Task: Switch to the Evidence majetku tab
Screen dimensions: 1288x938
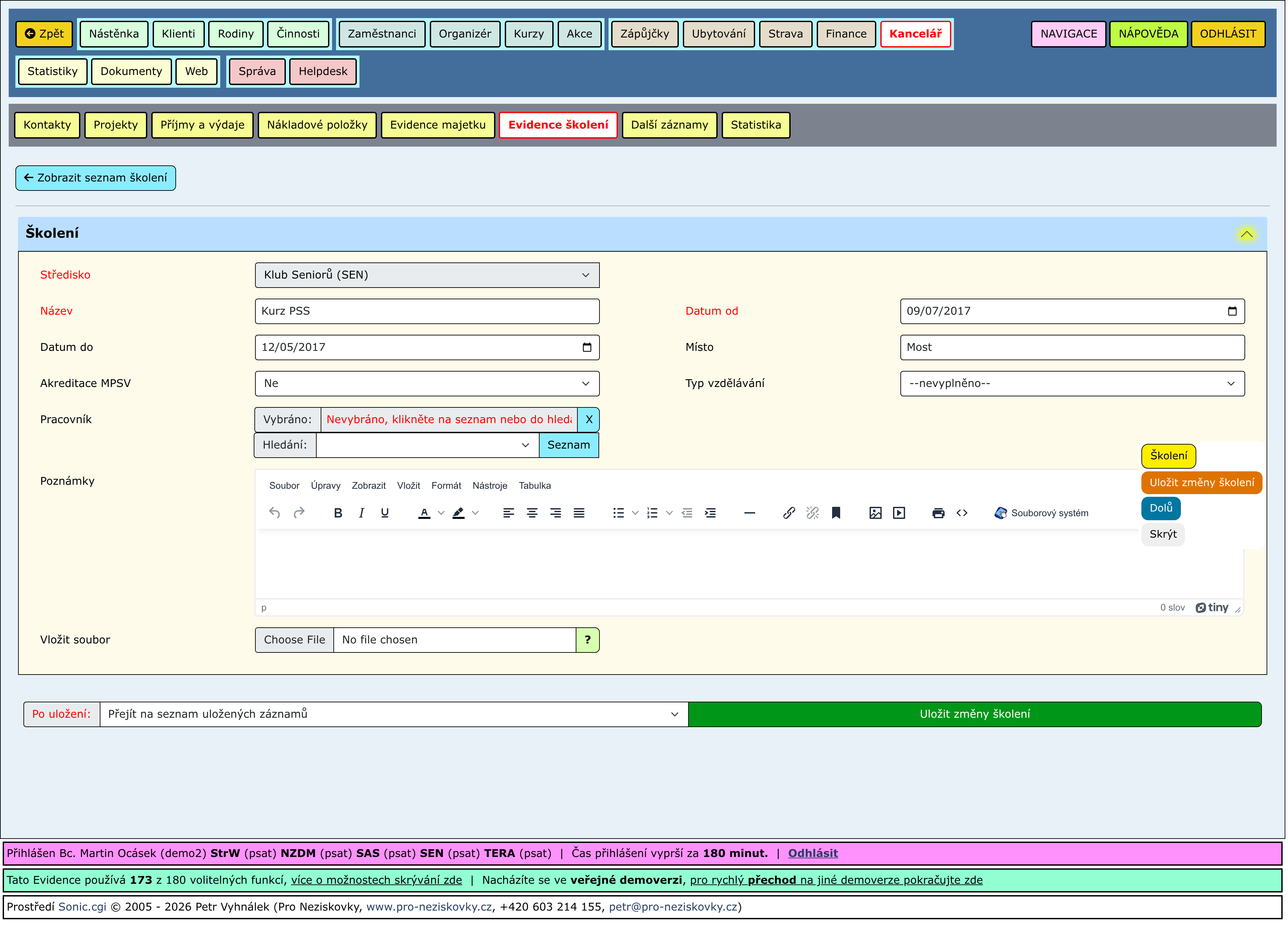Action: pyautogui.click(x=437, y=125)
